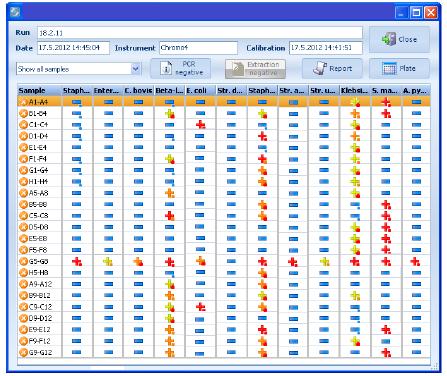Minimize the window
447x376 pixels.
click(x=401, y=13)
